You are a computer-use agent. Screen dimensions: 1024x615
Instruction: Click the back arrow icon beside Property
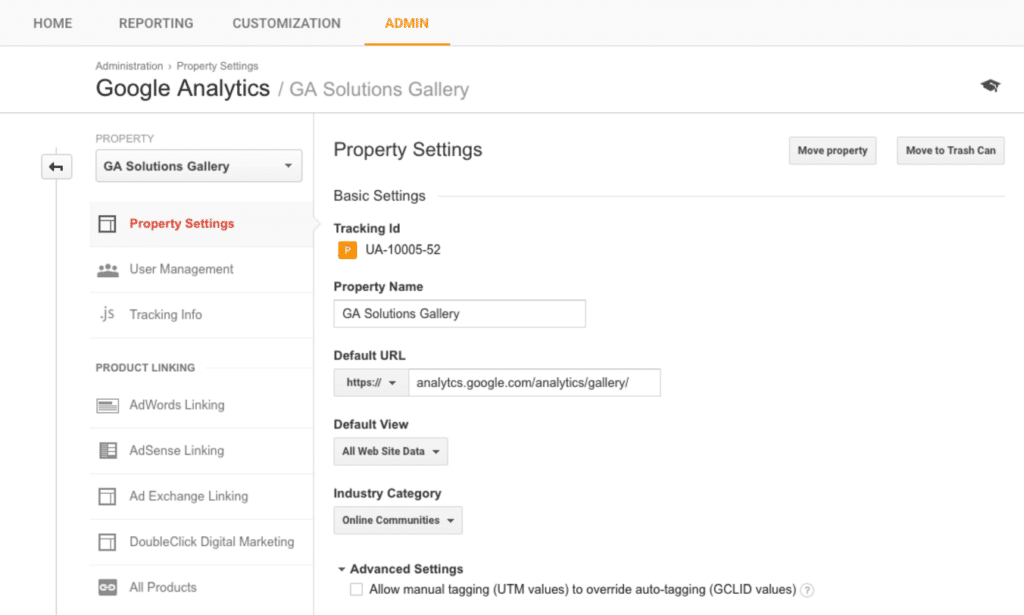pos(56,167)
